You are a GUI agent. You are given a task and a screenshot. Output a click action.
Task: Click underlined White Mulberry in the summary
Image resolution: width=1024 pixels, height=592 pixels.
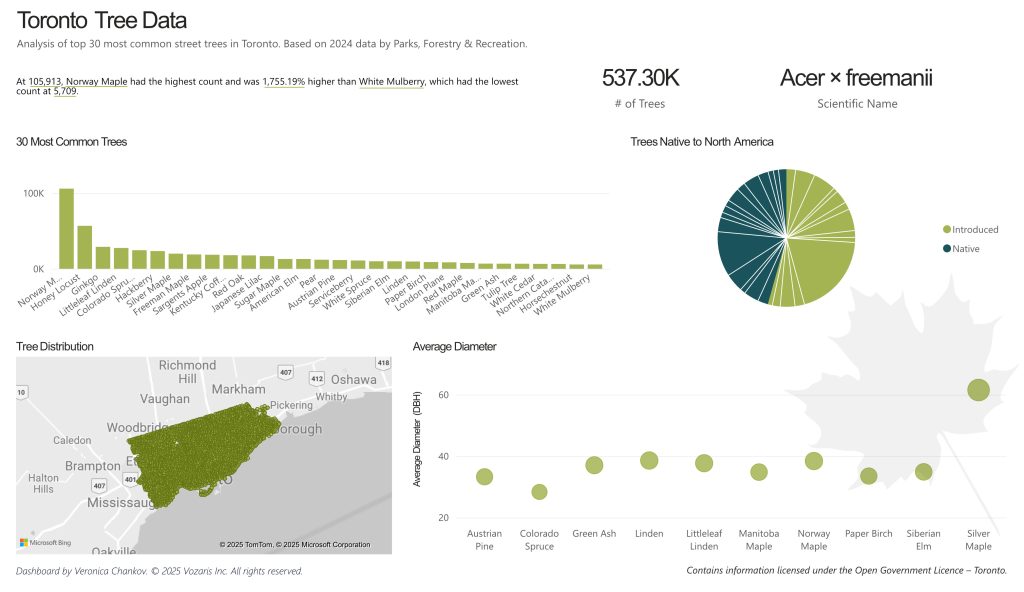(392, 80)
